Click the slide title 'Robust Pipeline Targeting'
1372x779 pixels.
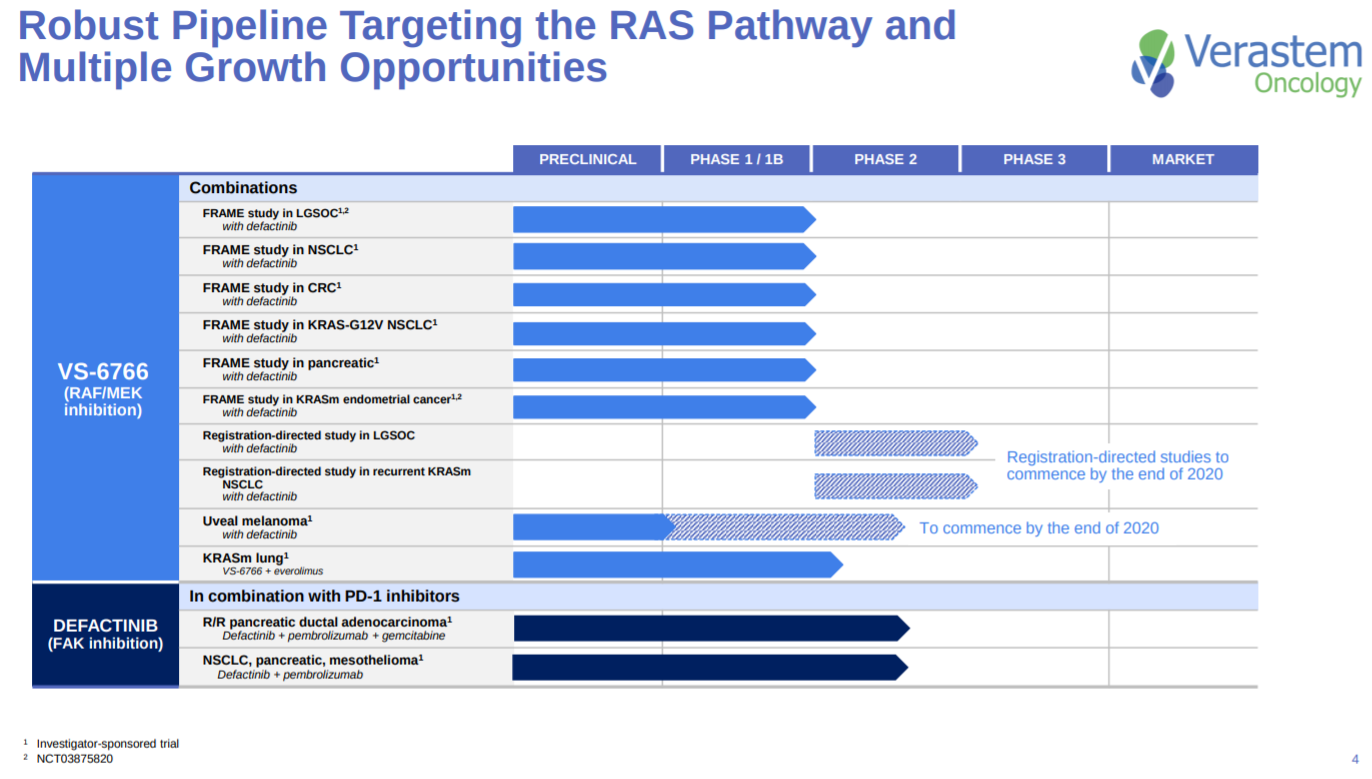(x=487, y=46)
